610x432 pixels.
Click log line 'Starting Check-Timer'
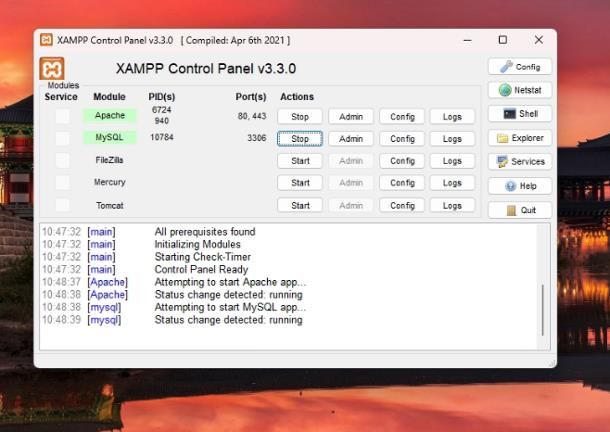point(203,257)
